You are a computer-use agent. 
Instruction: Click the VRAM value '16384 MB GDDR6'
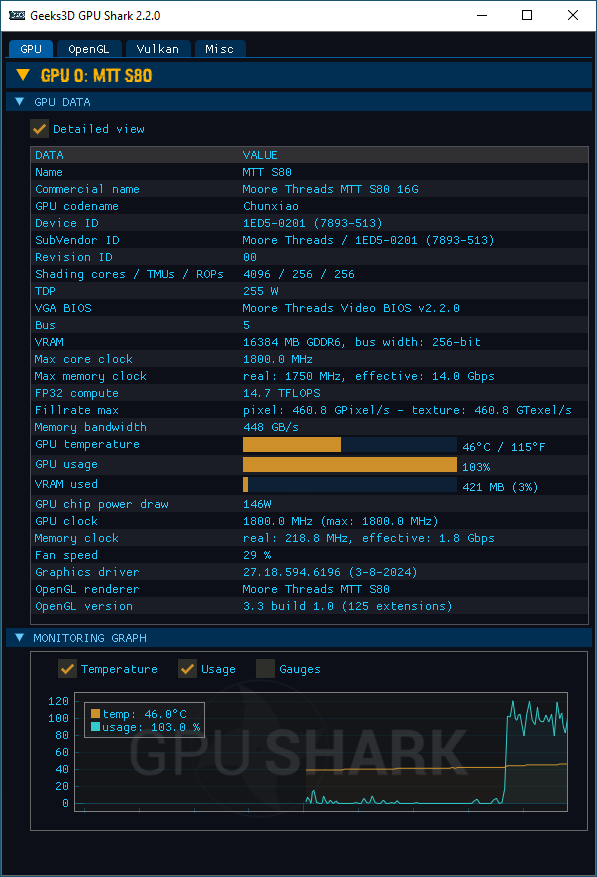(x=292, y=342)
